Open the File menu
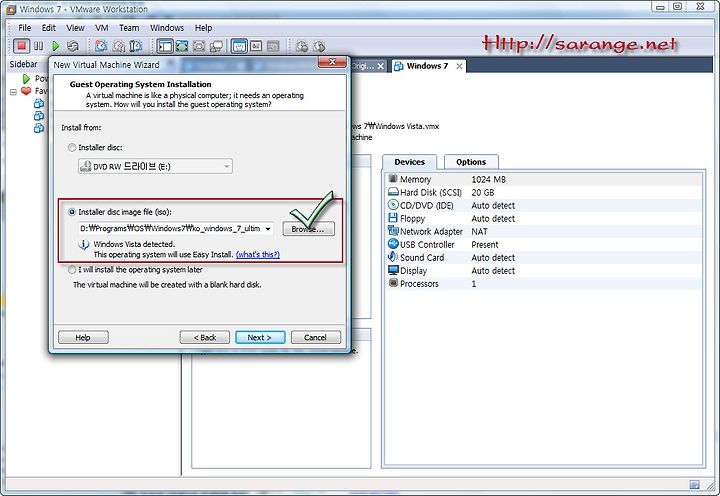 24,28
